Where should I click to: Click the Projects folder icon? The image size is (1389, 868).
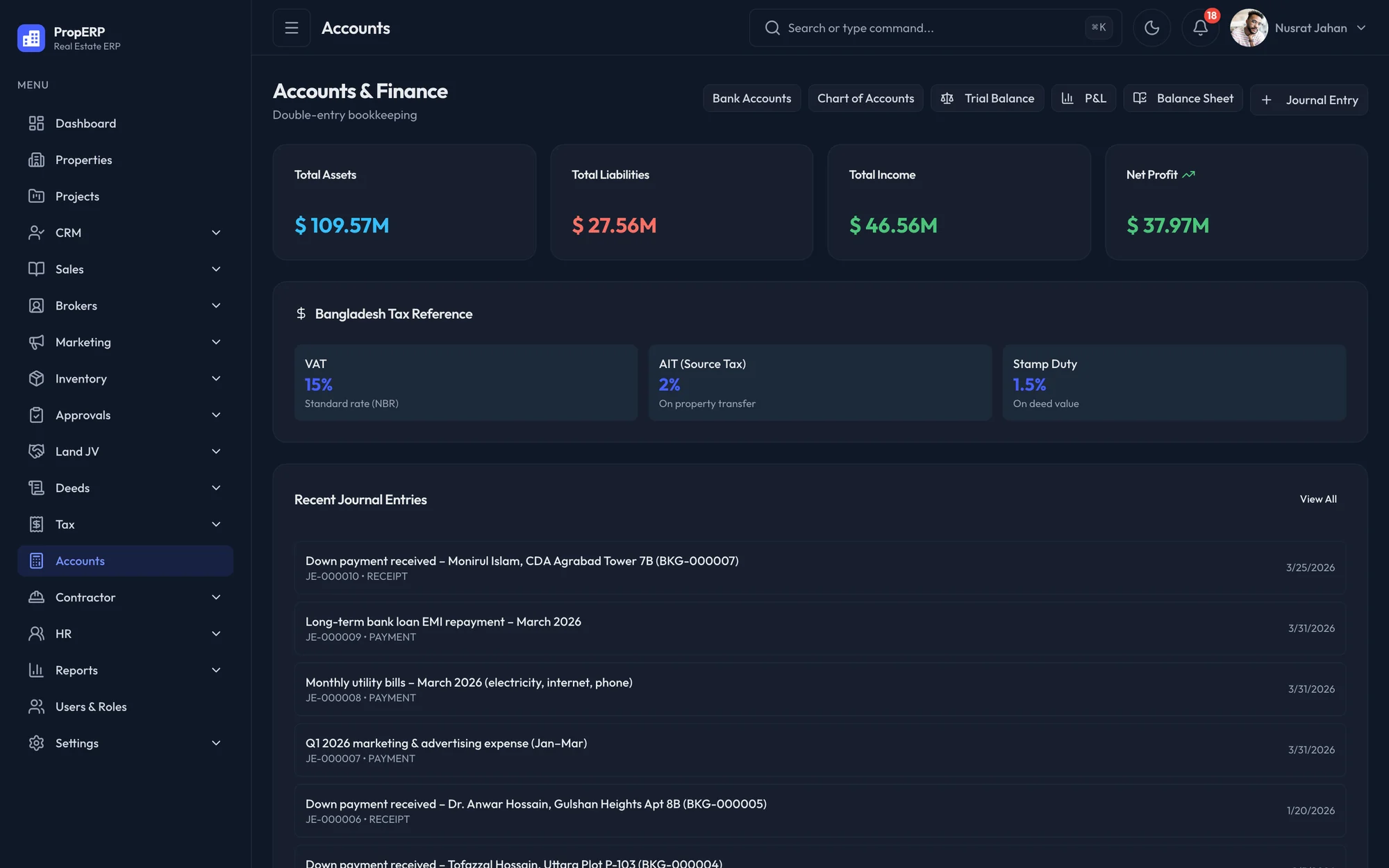point(36,197)
